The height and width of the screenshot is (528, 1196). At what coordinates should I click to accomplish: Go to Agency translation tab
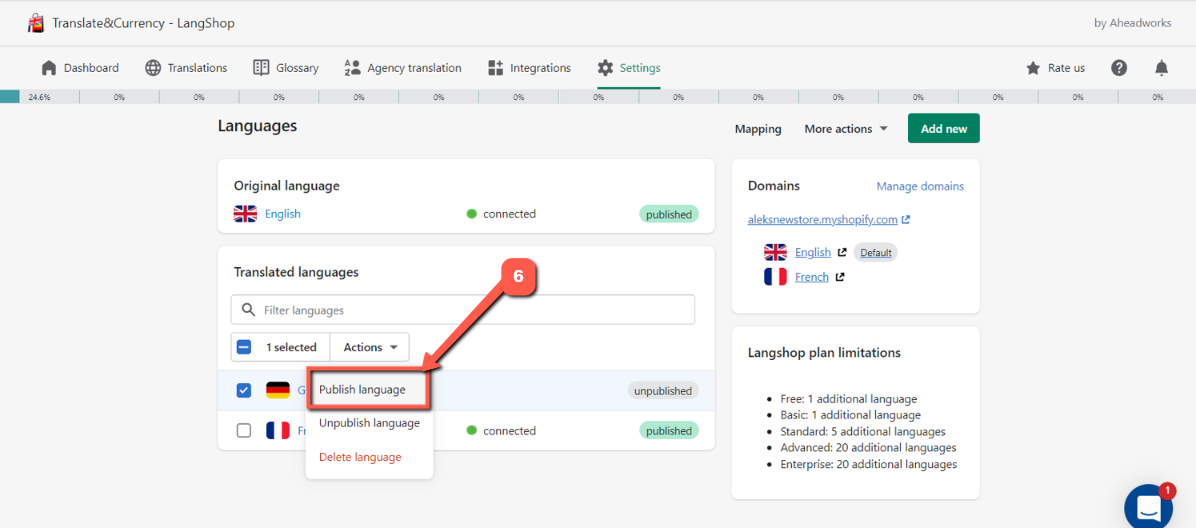click(403, 68)
